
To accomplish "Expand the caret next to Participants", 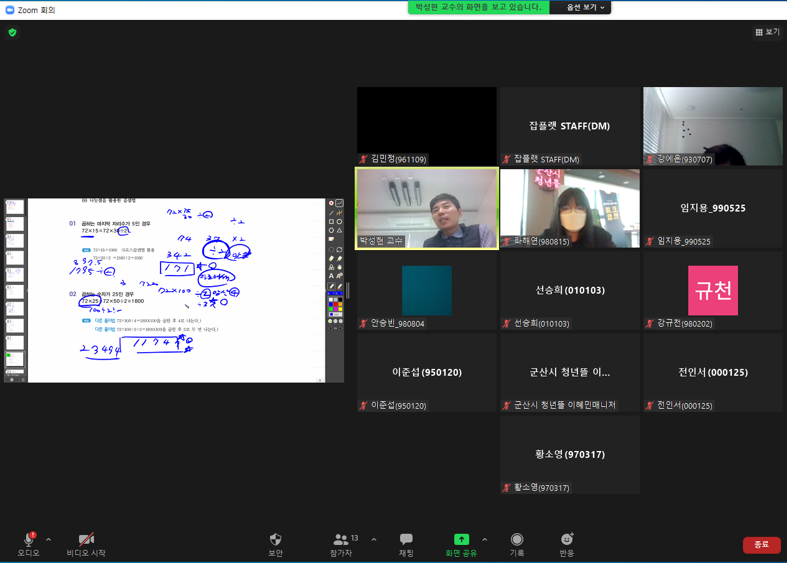I will pyautogui.click(x=374, y=540).
